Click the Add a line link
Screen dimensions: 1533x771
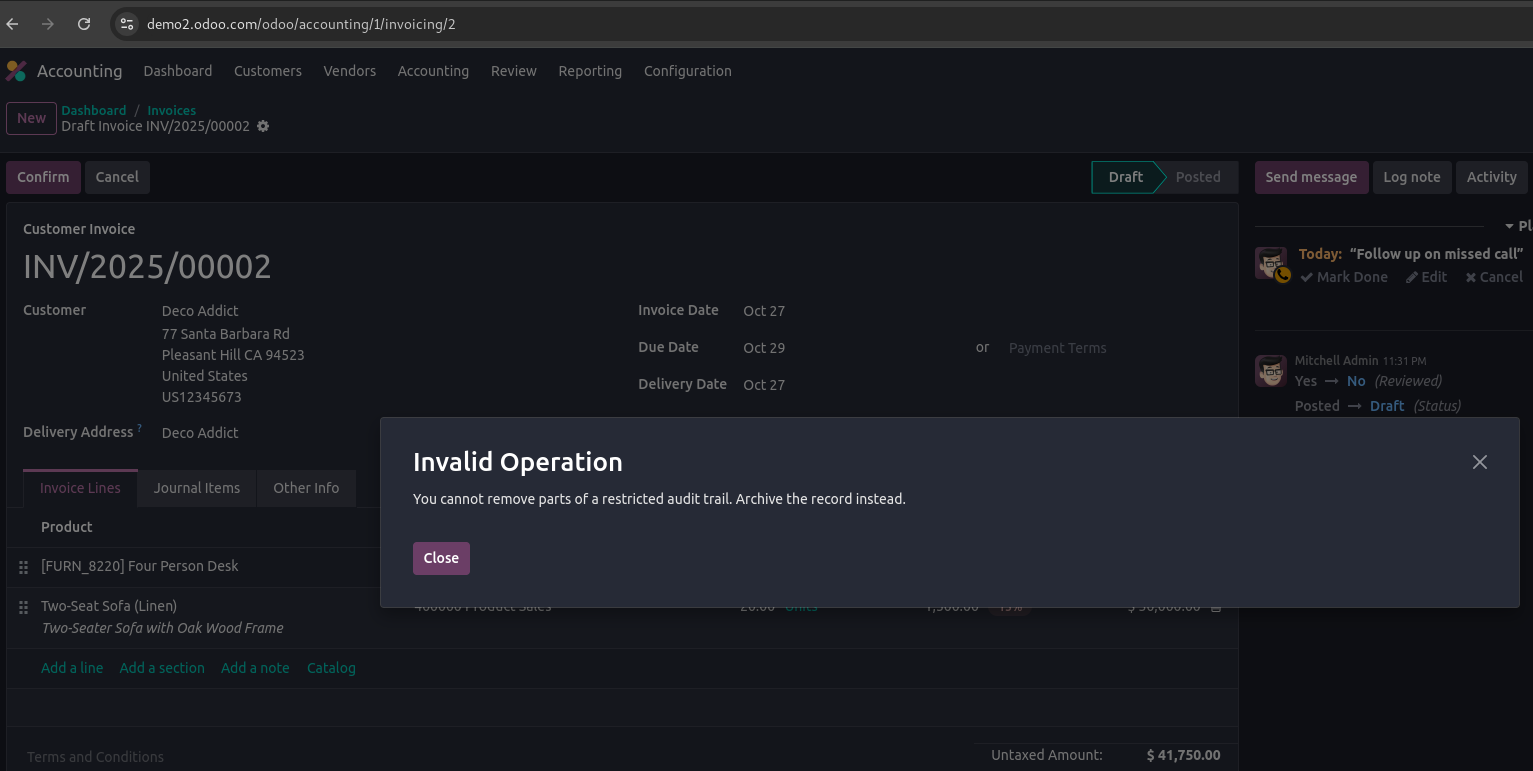(72, 668)
